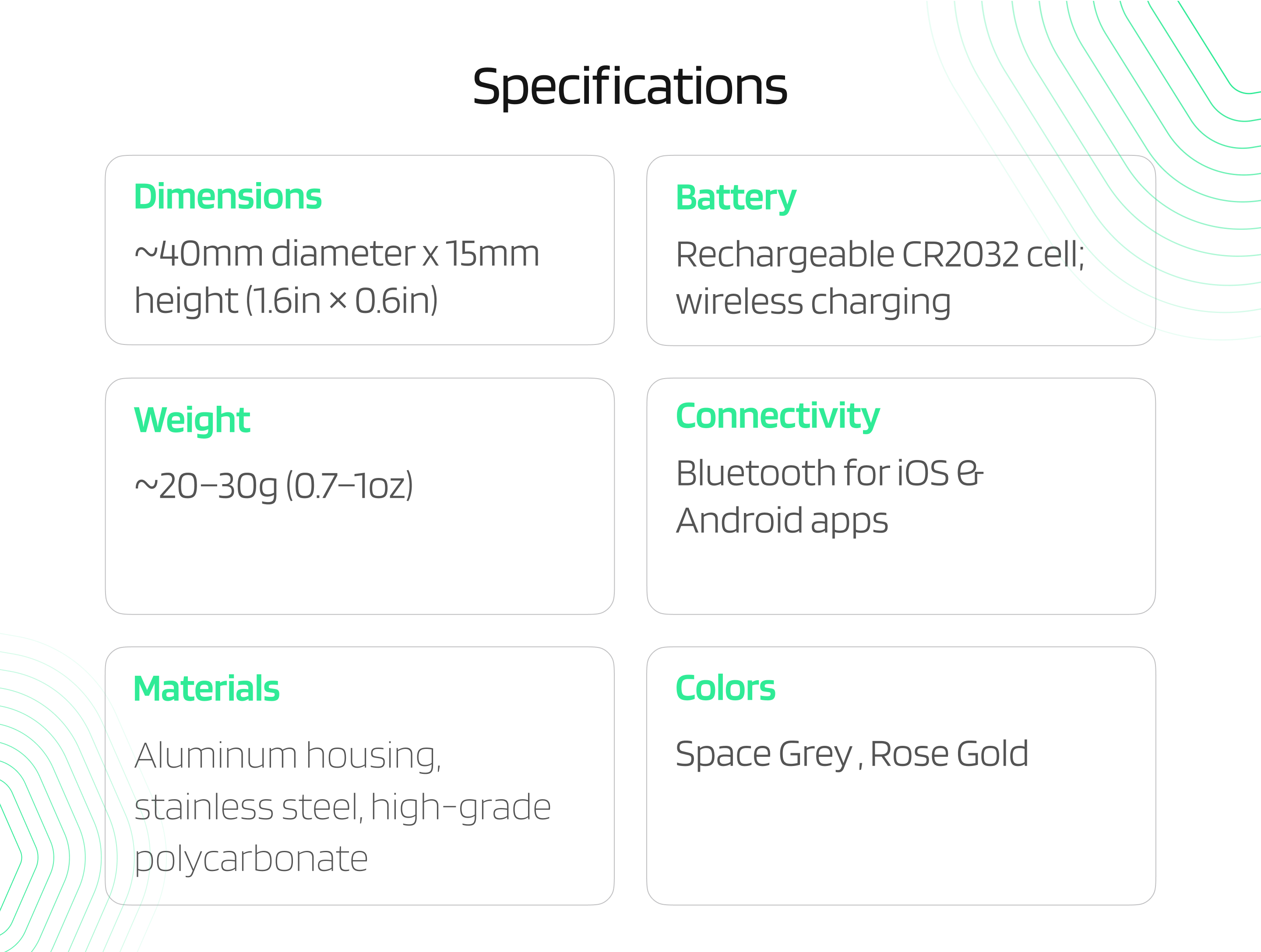Click the Specifications page title
The image size is (1261, 952).
(x=630, y=87)
